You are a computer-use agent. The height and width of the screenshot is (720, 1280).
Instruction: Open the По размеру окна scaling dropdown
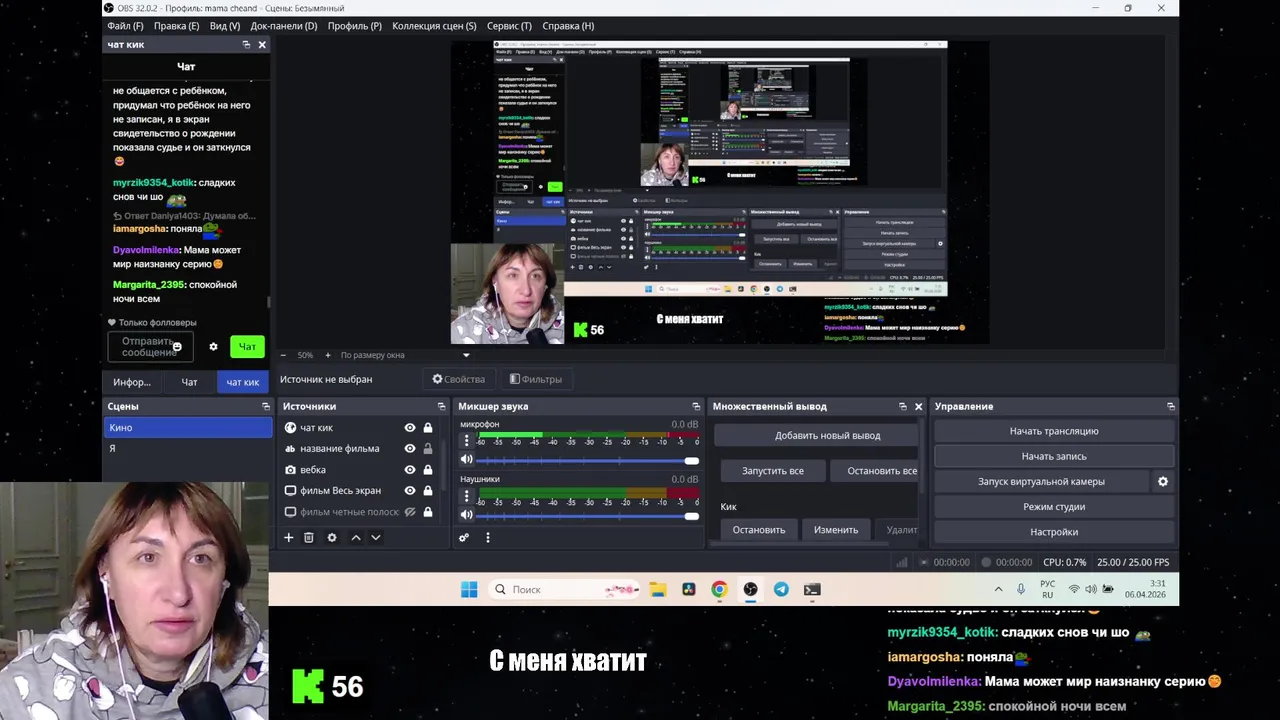(x=405, y=355)
